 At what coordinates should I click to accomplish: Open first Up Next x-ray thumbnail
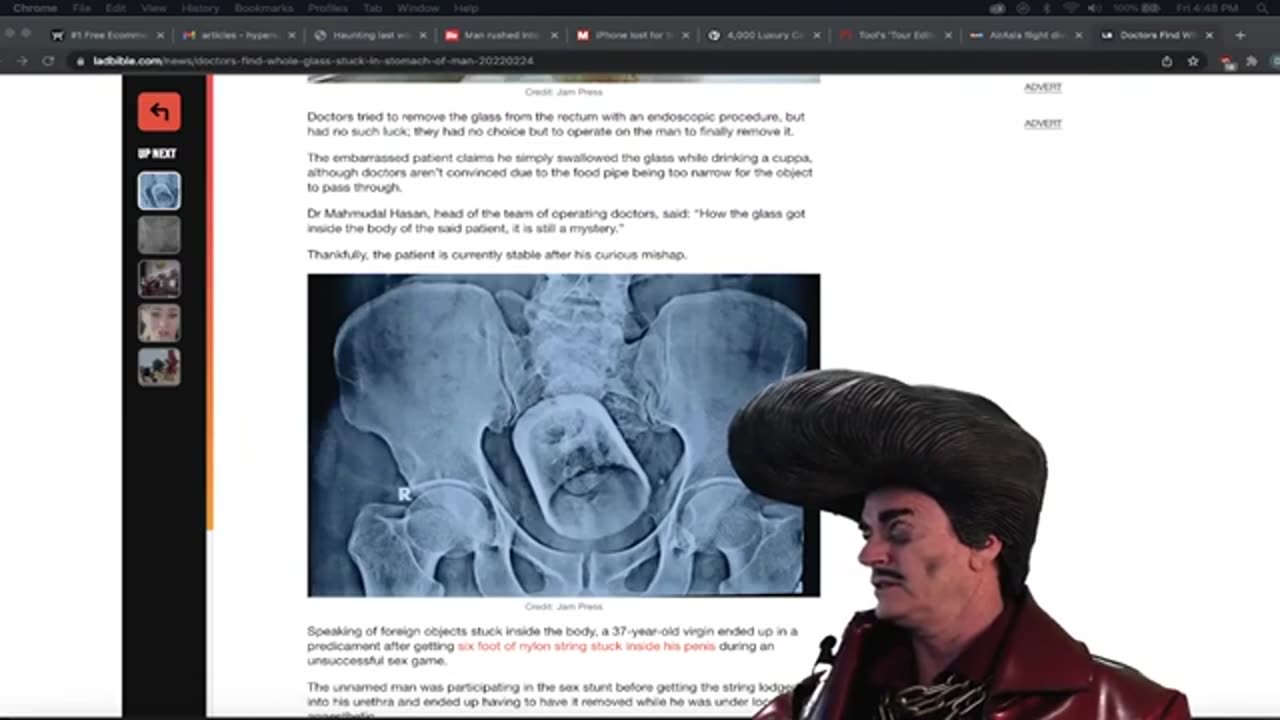click(x=159, y=191)
